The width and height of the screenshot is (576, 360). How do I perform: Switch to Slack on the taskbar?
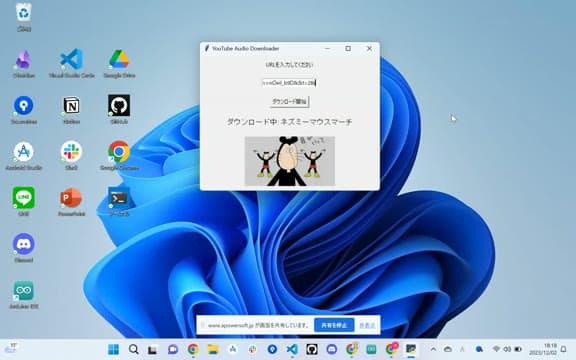tap(252, 349)
